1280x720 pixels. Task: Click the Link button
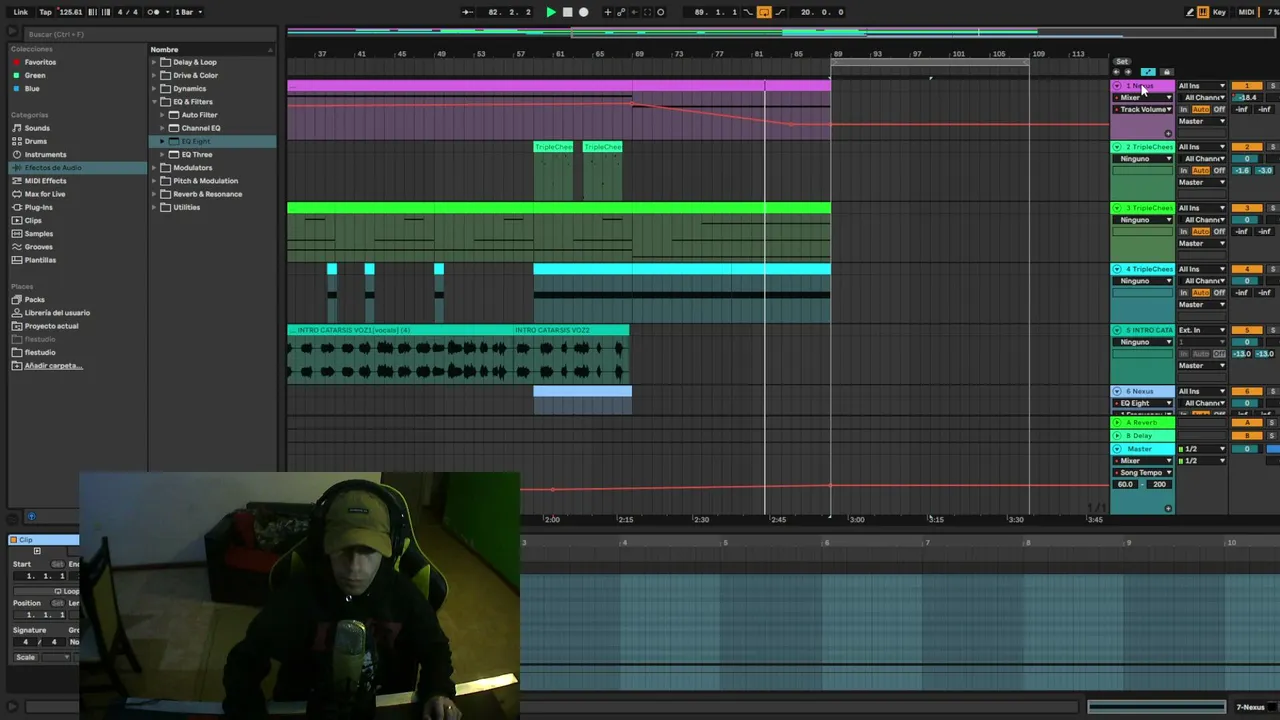coord(20,12)
